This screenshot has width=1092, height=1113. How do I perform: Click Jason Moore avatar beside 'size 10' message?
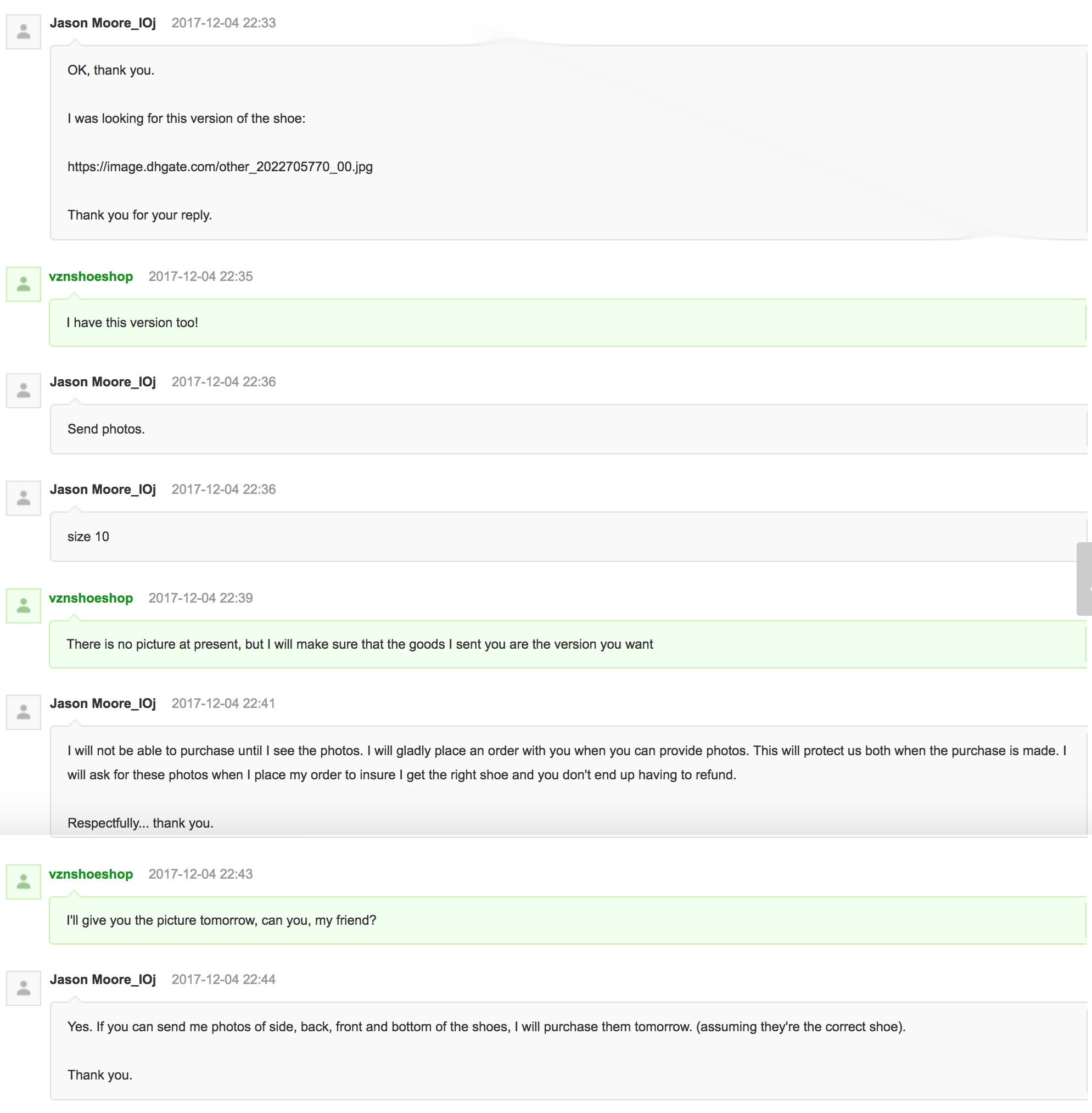24,498
